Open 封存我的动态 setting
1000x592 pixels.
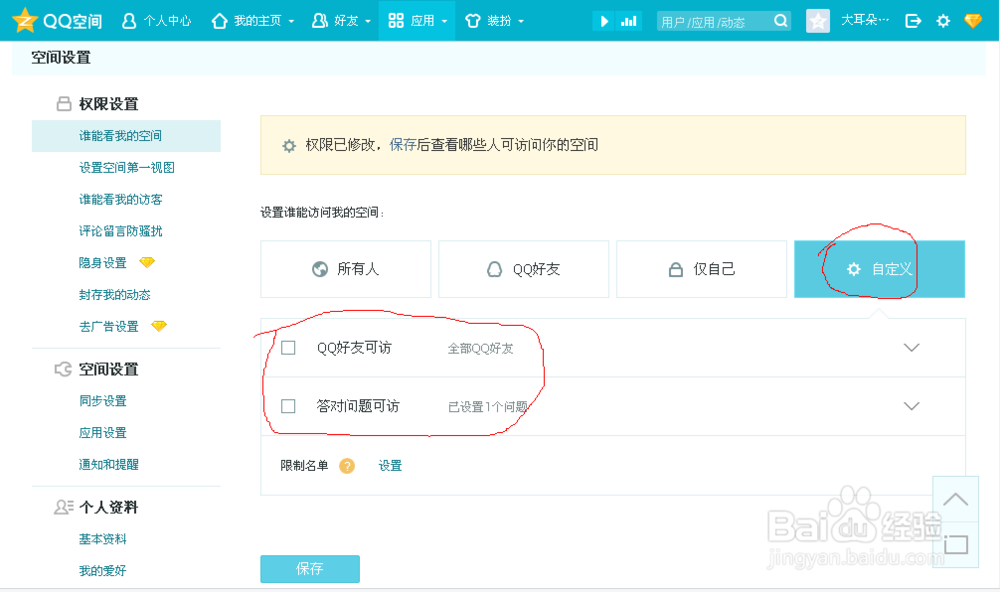click(115, 295)
